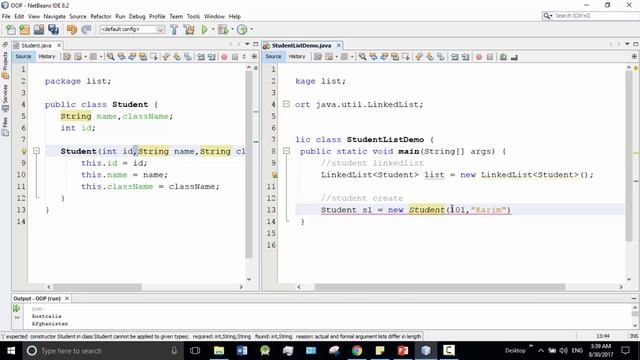Click the Save All toolbar icon
Screen dimensions: 640x360
point(53,29)
